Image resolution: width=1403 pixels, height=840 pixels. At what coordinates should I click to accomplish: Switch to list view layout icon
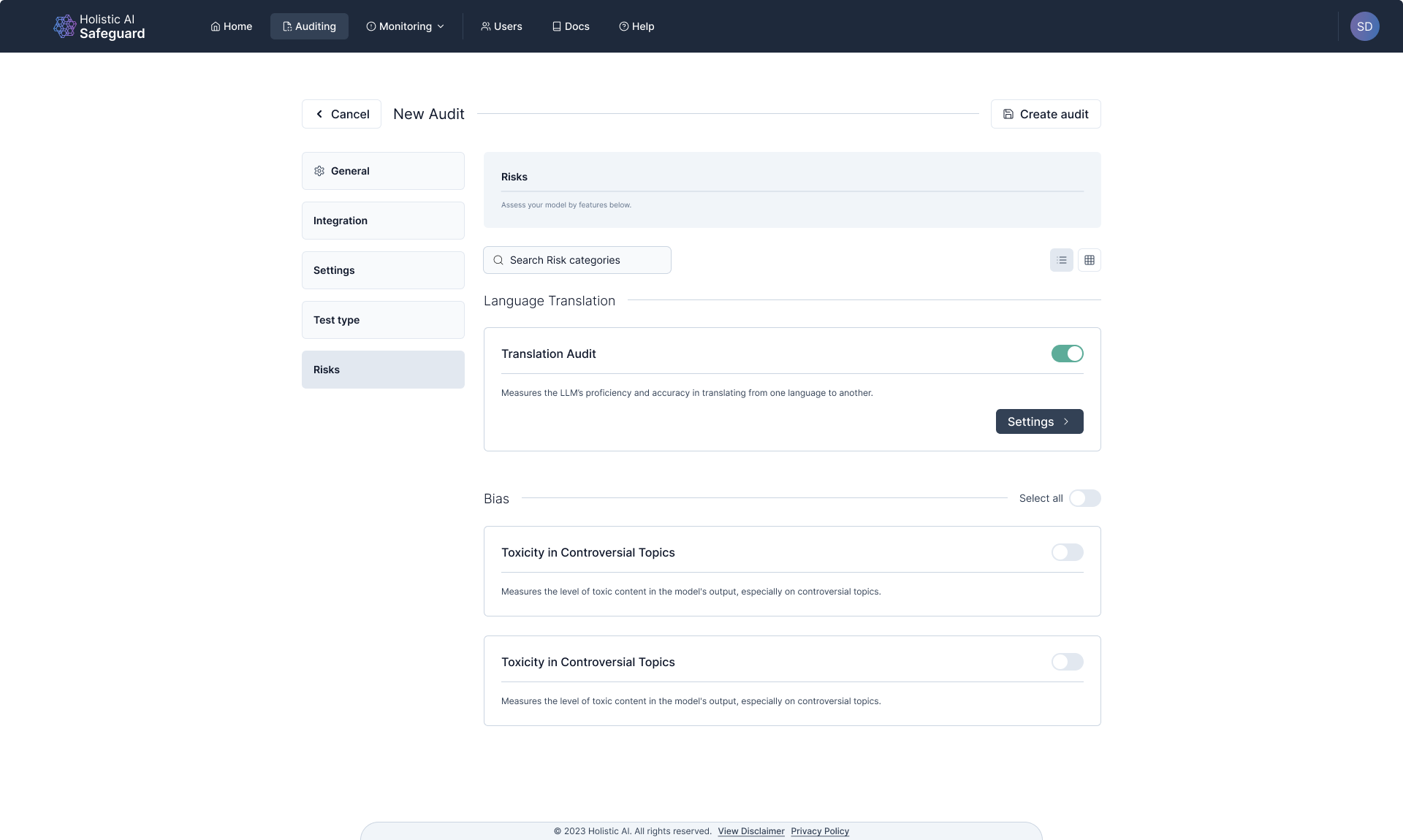click(1061, 260)
